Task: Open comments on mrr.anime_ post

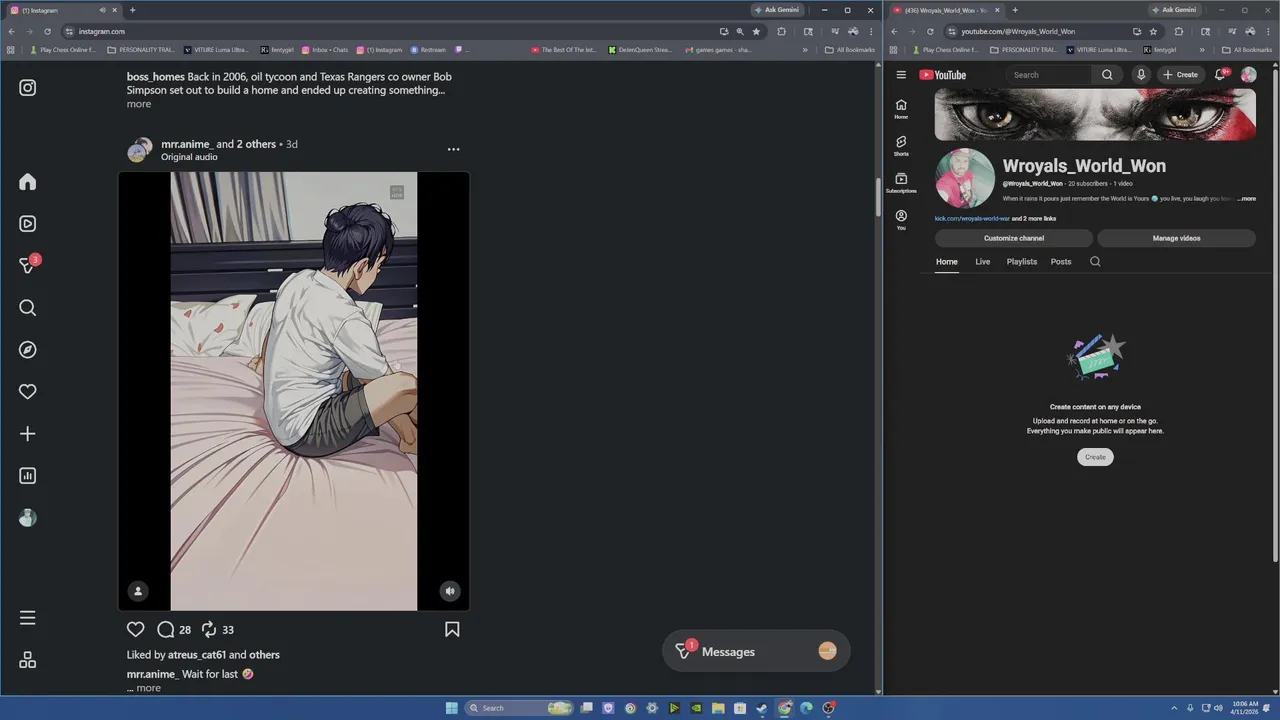Action: (166, 629)
